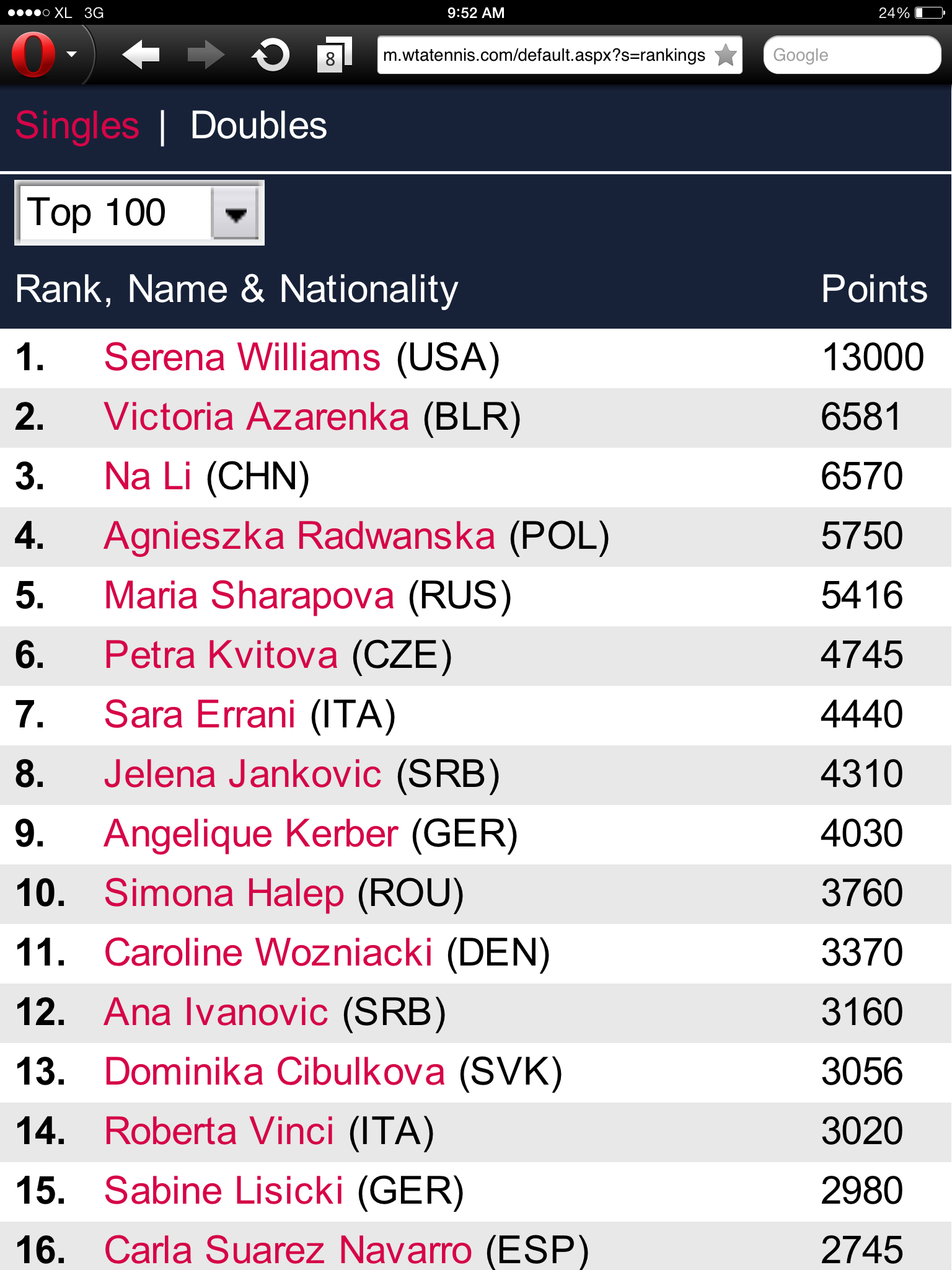
Task: Go forward with the right arrow
Action: tap(206, 55)
